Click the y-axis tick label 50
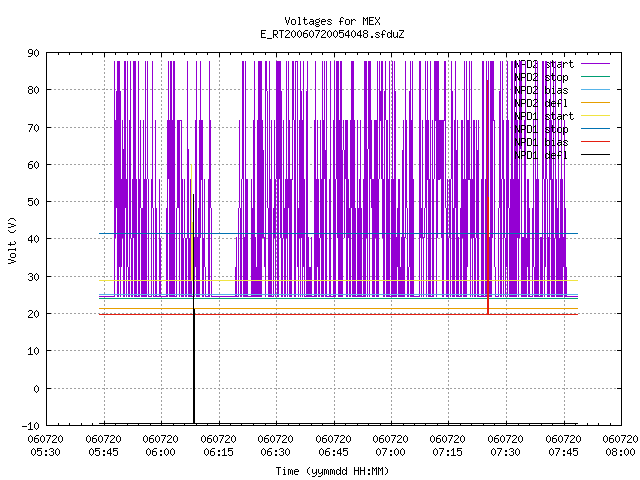Image resolution: width=640 pixels, height=480 pixels. pos(33,202)
